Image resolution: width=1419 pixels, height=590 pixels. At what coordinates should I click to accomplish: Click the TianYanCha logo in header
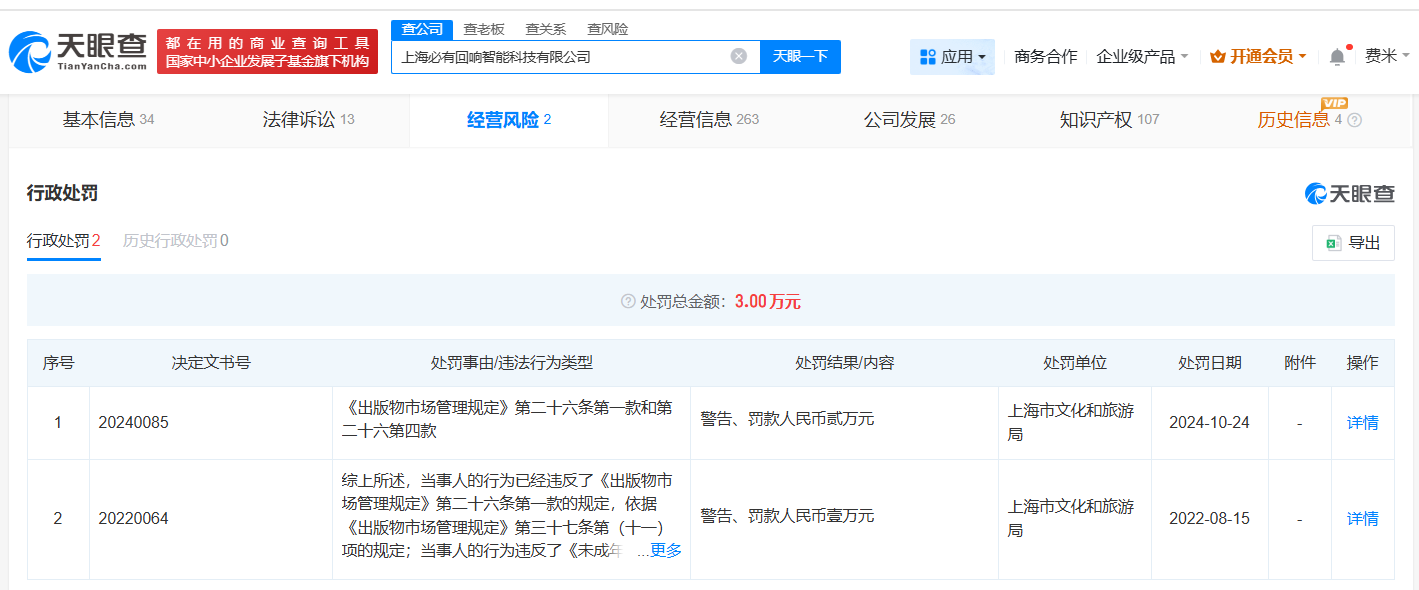(78, 51)
